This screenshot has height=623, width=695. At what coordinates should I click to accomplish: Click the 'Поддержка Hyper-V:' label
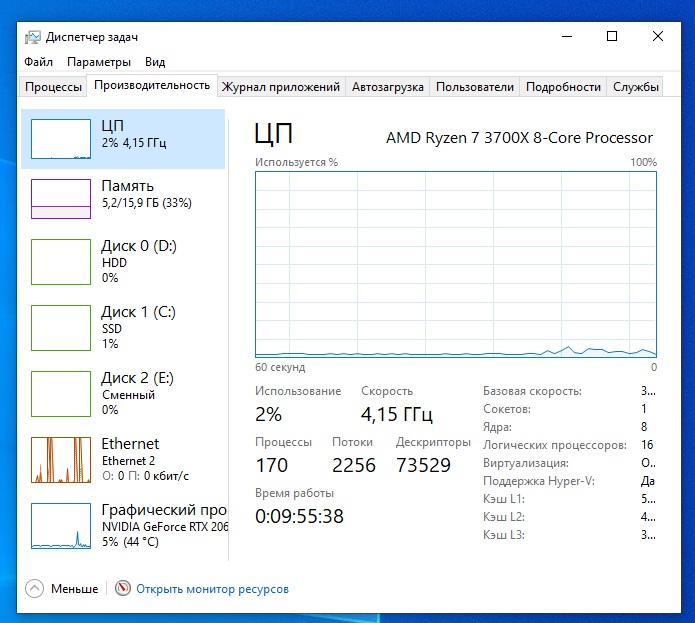pyautogui.click(x=539, y=481)
